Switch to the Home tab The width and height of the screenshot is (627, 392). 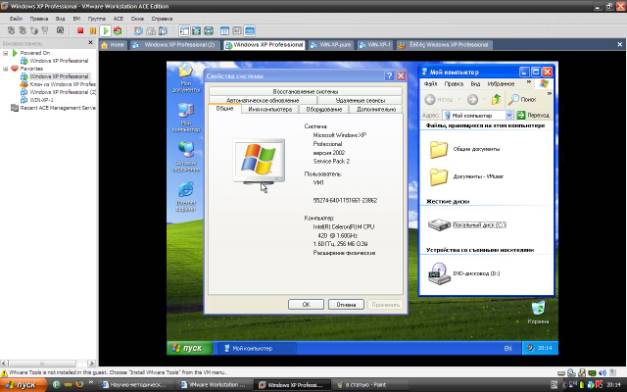(x=113, y=45)
